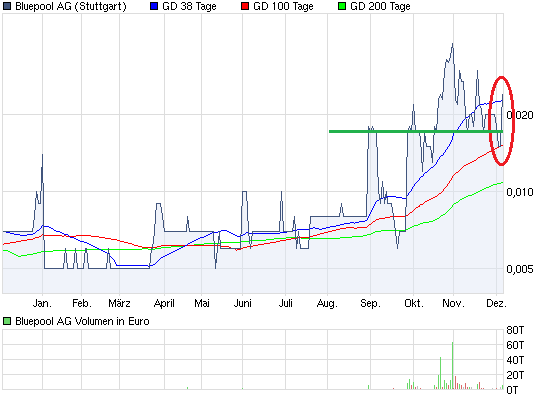545x398 pixels.
Task: Click the 20T volume axis value
Action: pyautogui.click(x=515, y=375)
